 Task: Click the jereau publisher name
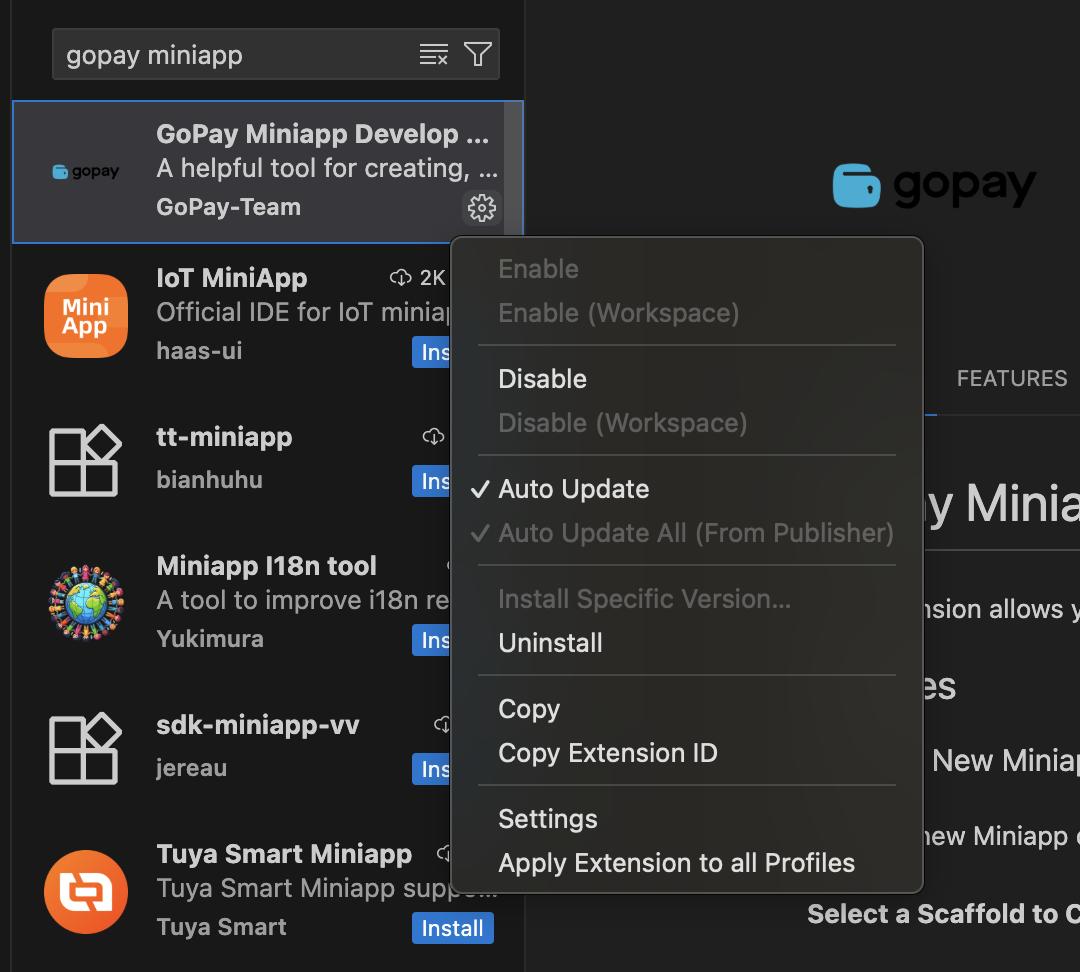[x=191, y=767]
